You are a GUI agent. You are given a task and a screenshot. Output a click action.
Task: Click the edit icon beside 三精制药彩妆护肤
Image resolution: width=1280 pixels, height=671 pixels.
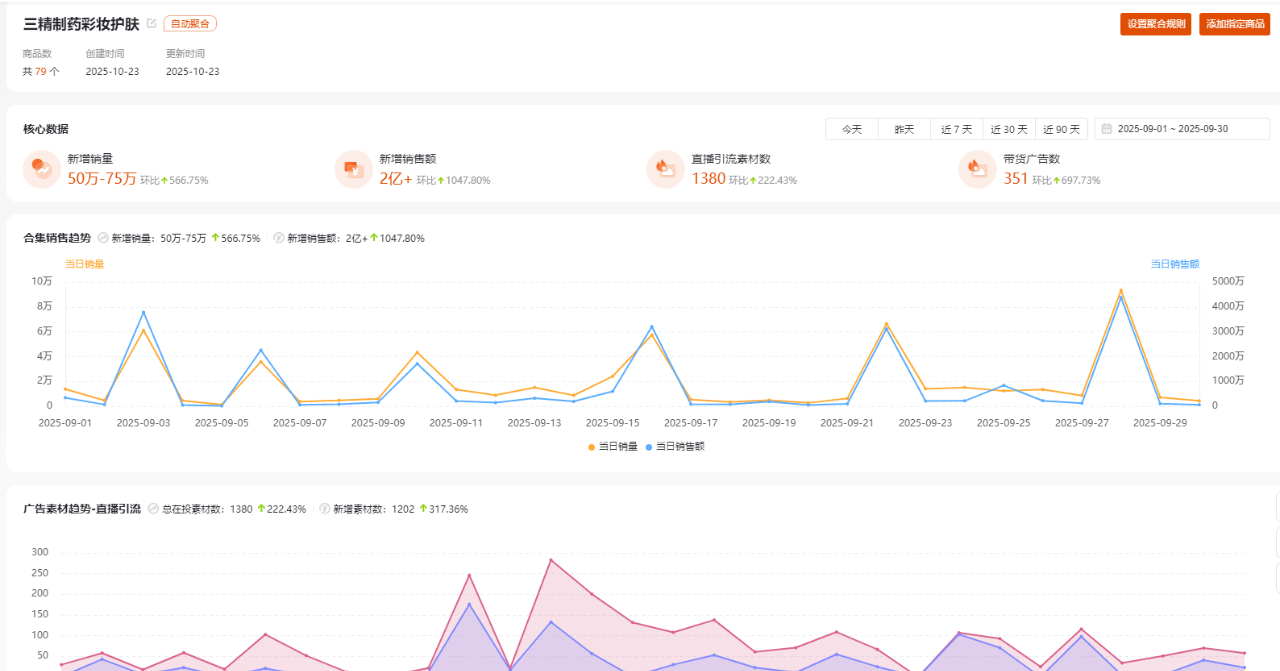tap(152, 23)
